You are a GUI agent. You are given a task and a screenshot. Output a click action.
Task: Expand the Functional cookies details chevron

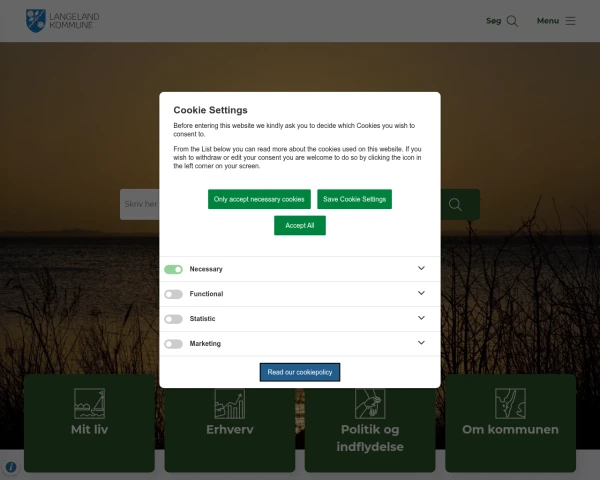point(422,294)
